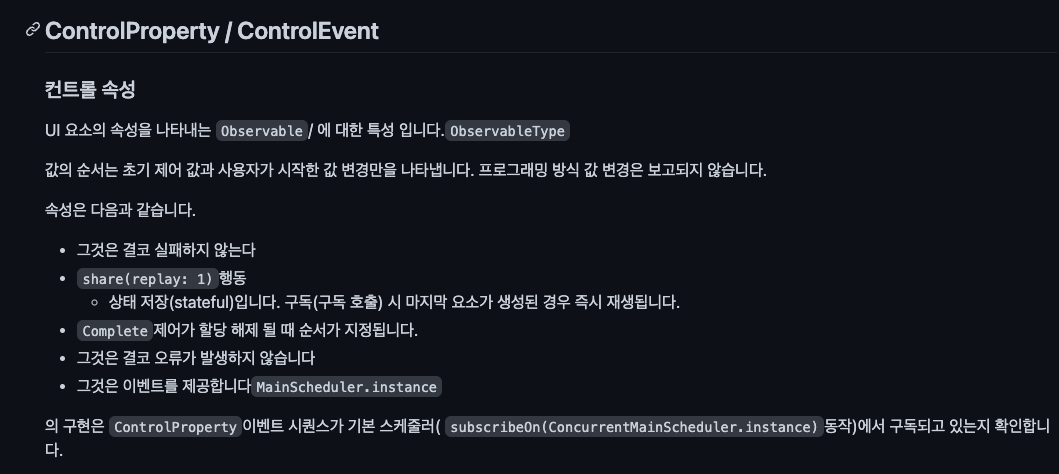This screenshot has height=474, width=1059.
Task: Click the word 행동 after share(replay: 1)
Action: (232, 278)
